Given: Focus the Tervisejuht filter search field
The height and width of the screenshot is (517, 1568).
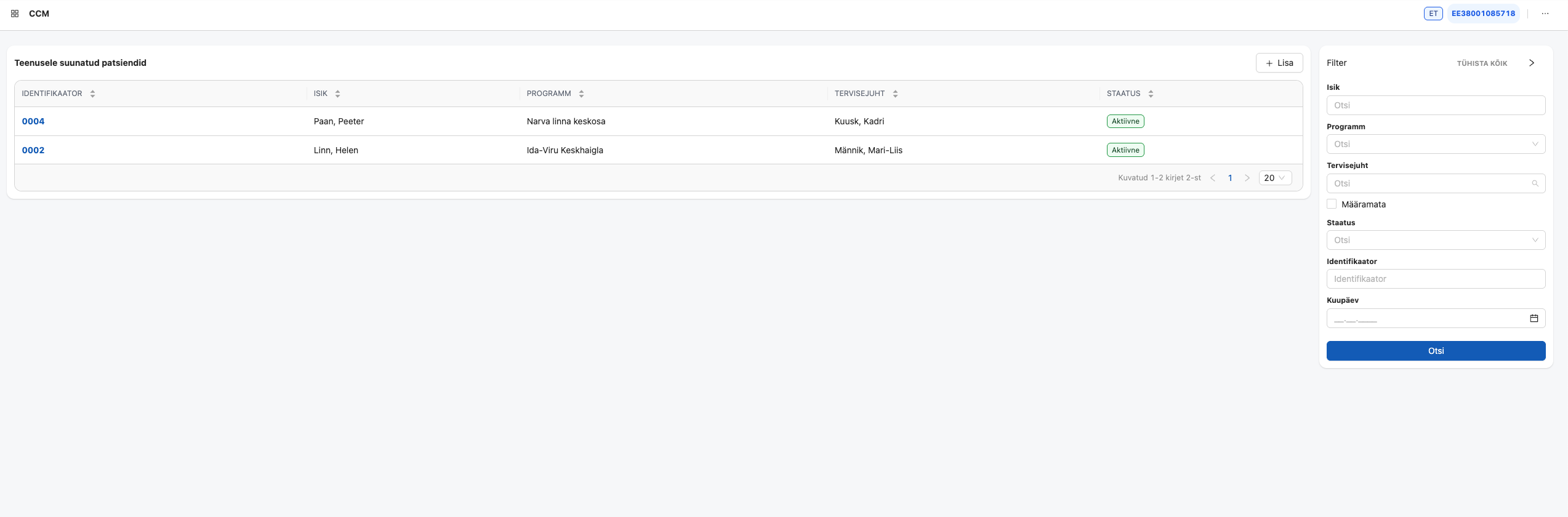Looking at the screenshot, I should (1436, 183).
